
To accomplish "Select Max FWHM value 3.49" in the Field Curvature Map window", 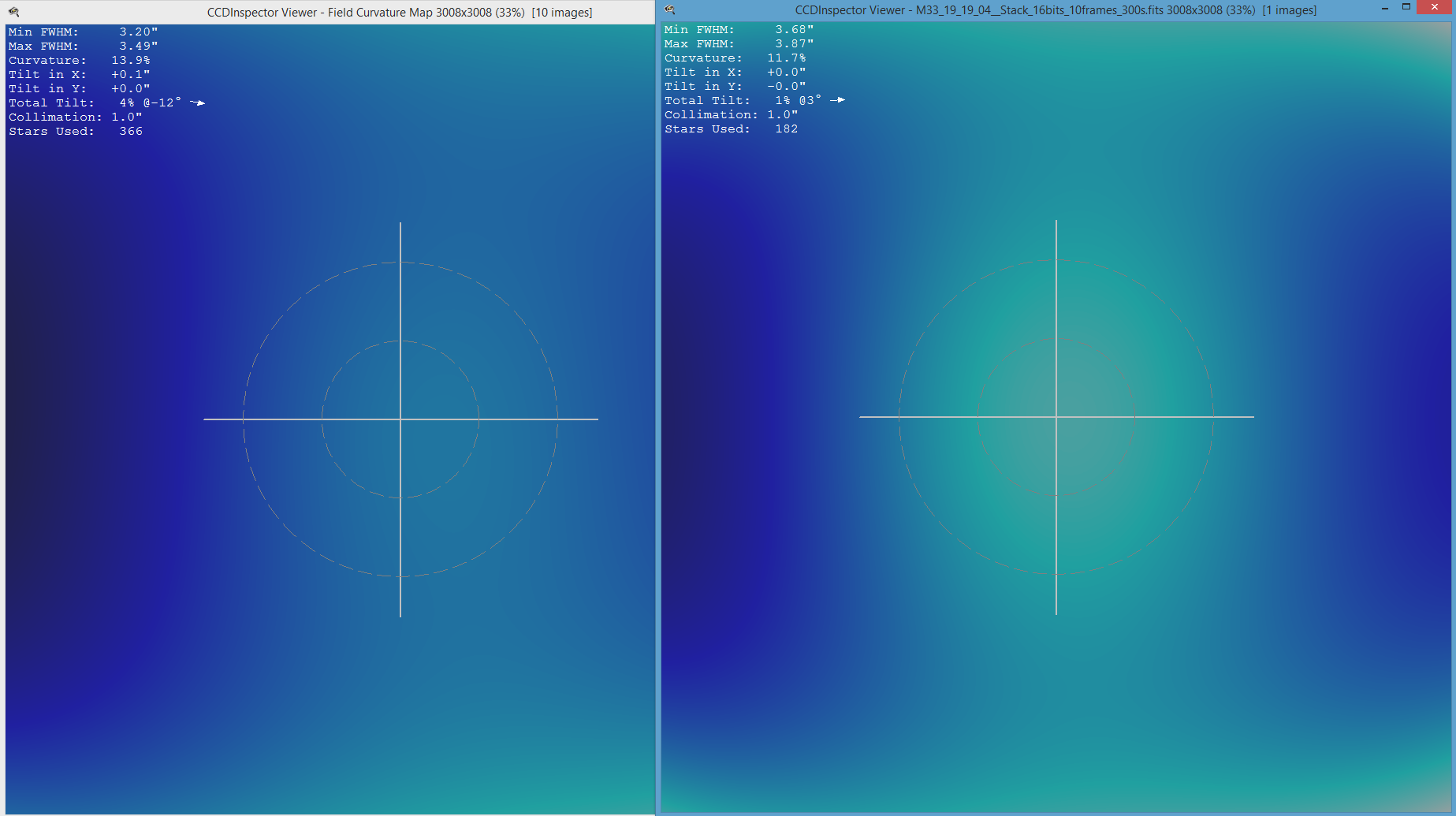I will point(138,47).
